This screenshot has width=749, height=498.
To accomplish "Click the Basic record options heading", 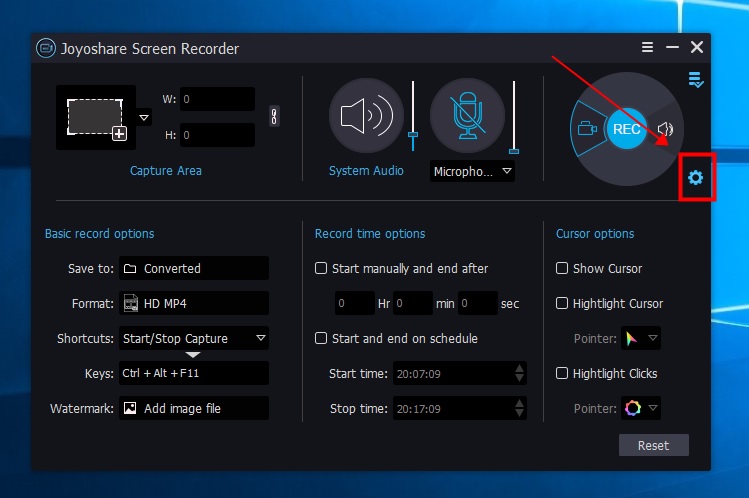I will click(x=99, y=233).
